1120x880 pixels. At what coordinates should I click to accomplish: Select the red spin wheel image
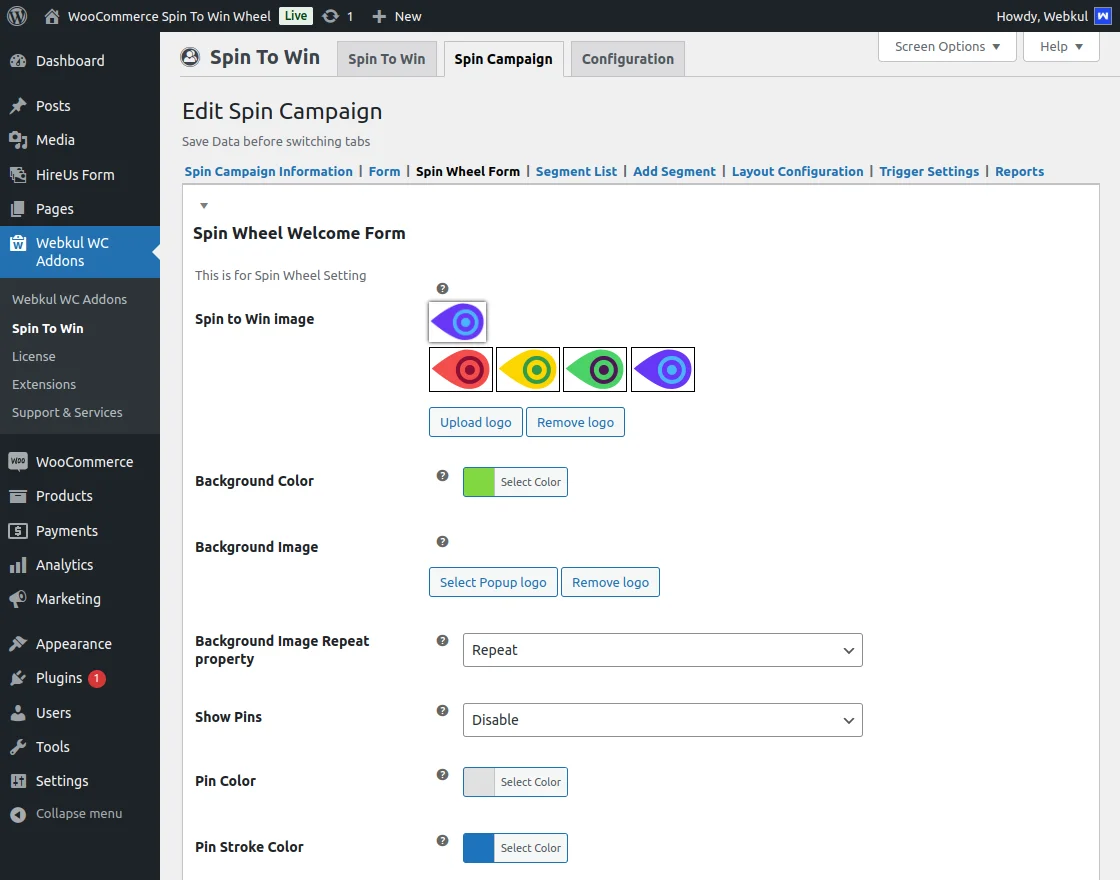tap(461, 370)
